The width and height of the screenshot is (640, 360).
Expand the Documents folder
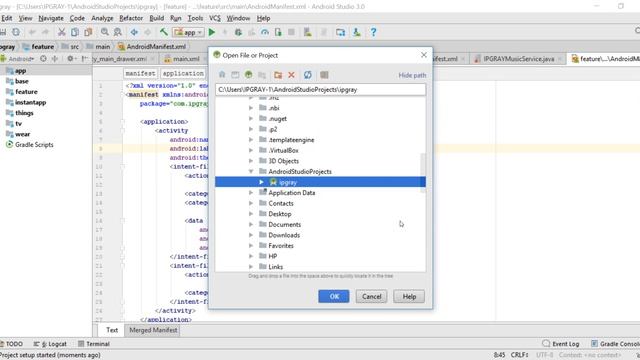click(x=251, y=224)
